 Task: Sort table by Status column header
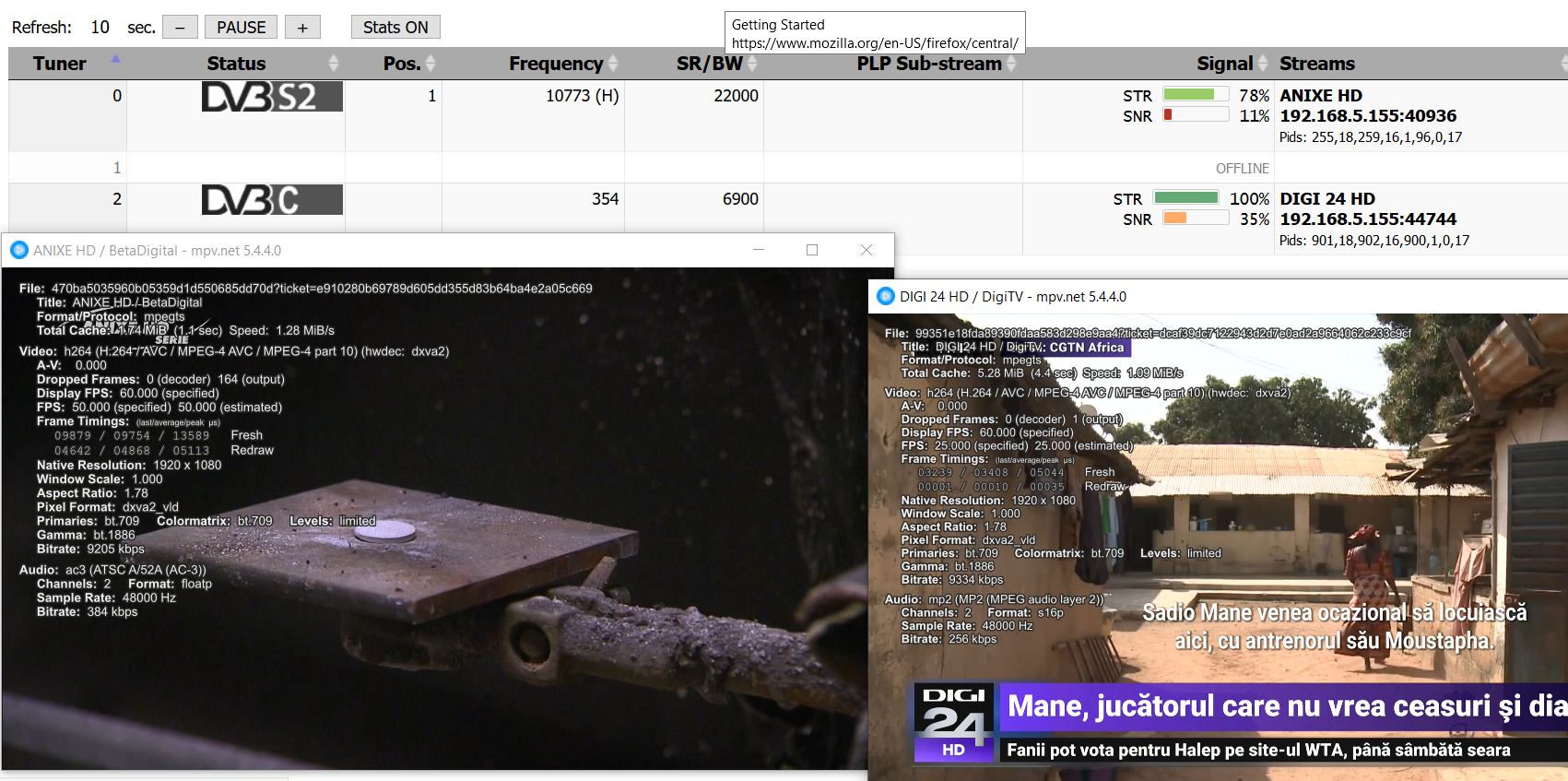point(236,64)
